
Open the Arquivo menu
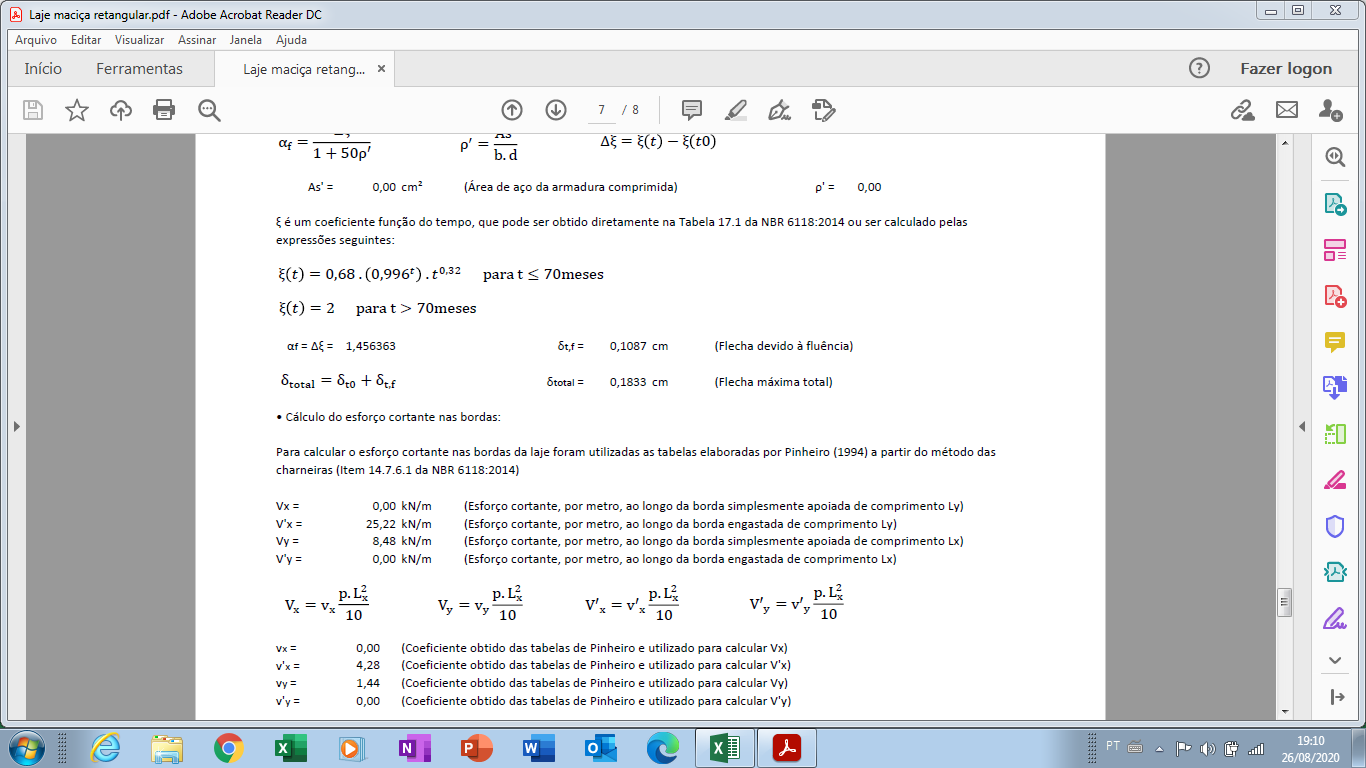(x=36, y=40)
